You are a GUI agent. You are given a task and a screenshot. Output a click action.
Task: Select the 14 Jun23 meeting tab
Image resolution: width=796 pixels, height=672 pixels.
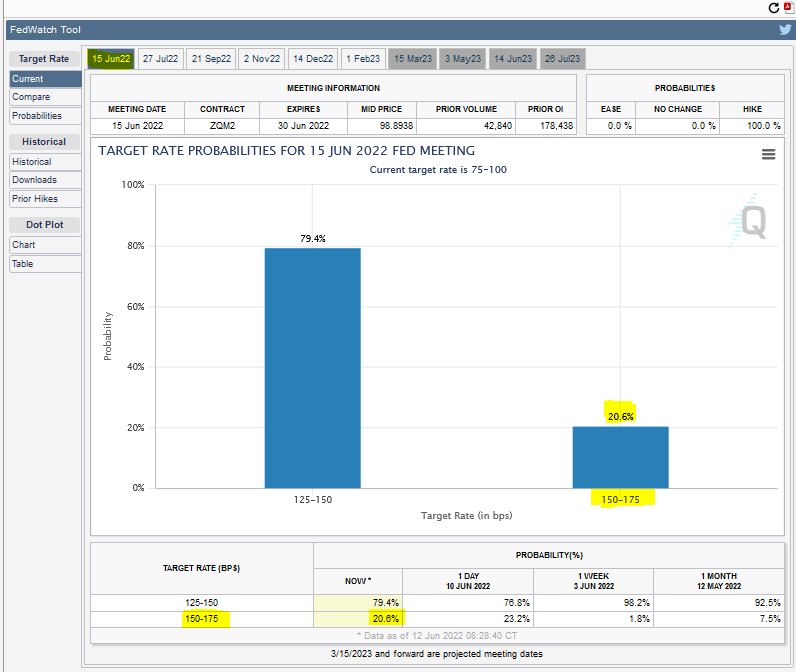coord(513,59)
